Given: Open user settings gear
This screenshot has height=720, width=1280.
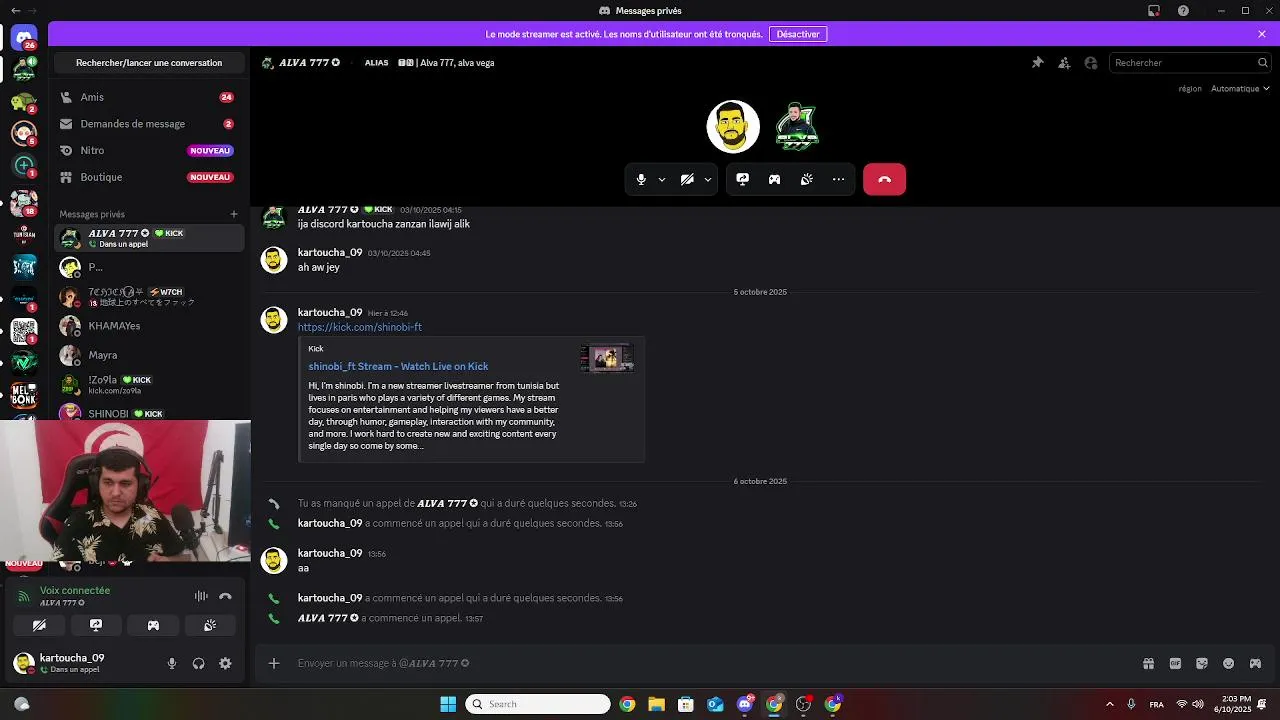Looking at the screenshot, I should click(225, 663).
